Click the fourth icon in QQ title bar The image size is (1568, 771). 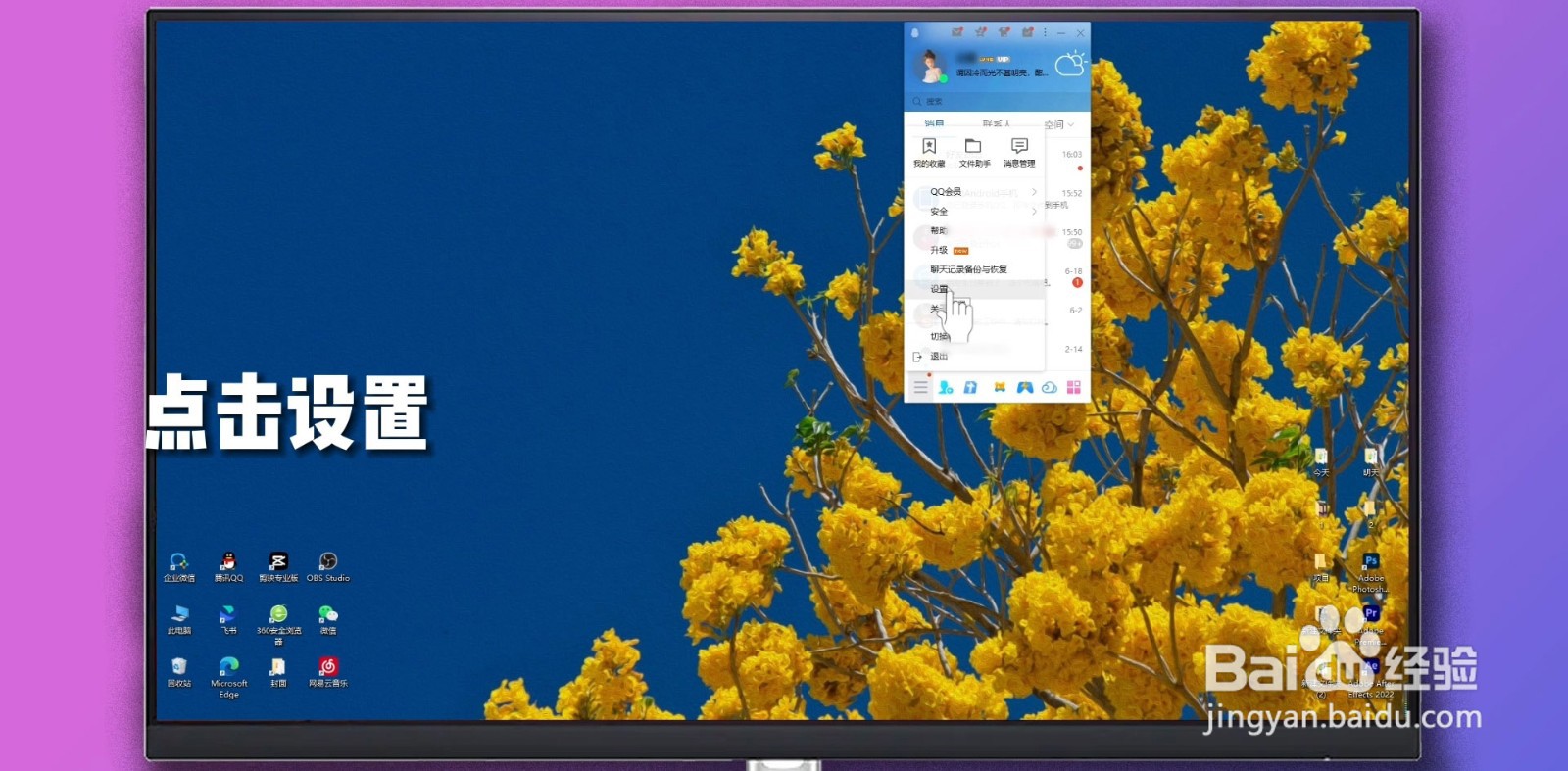pyautogui.click(x=1028, y=32)
